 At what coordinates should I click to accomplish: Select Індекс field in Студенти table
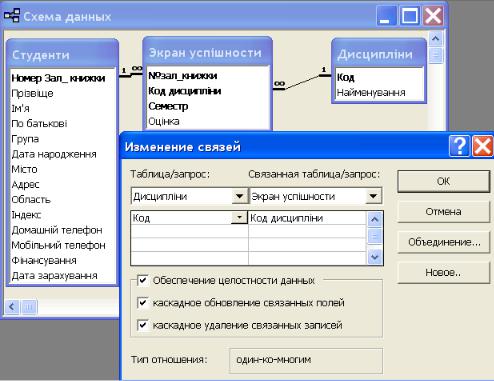26,215
